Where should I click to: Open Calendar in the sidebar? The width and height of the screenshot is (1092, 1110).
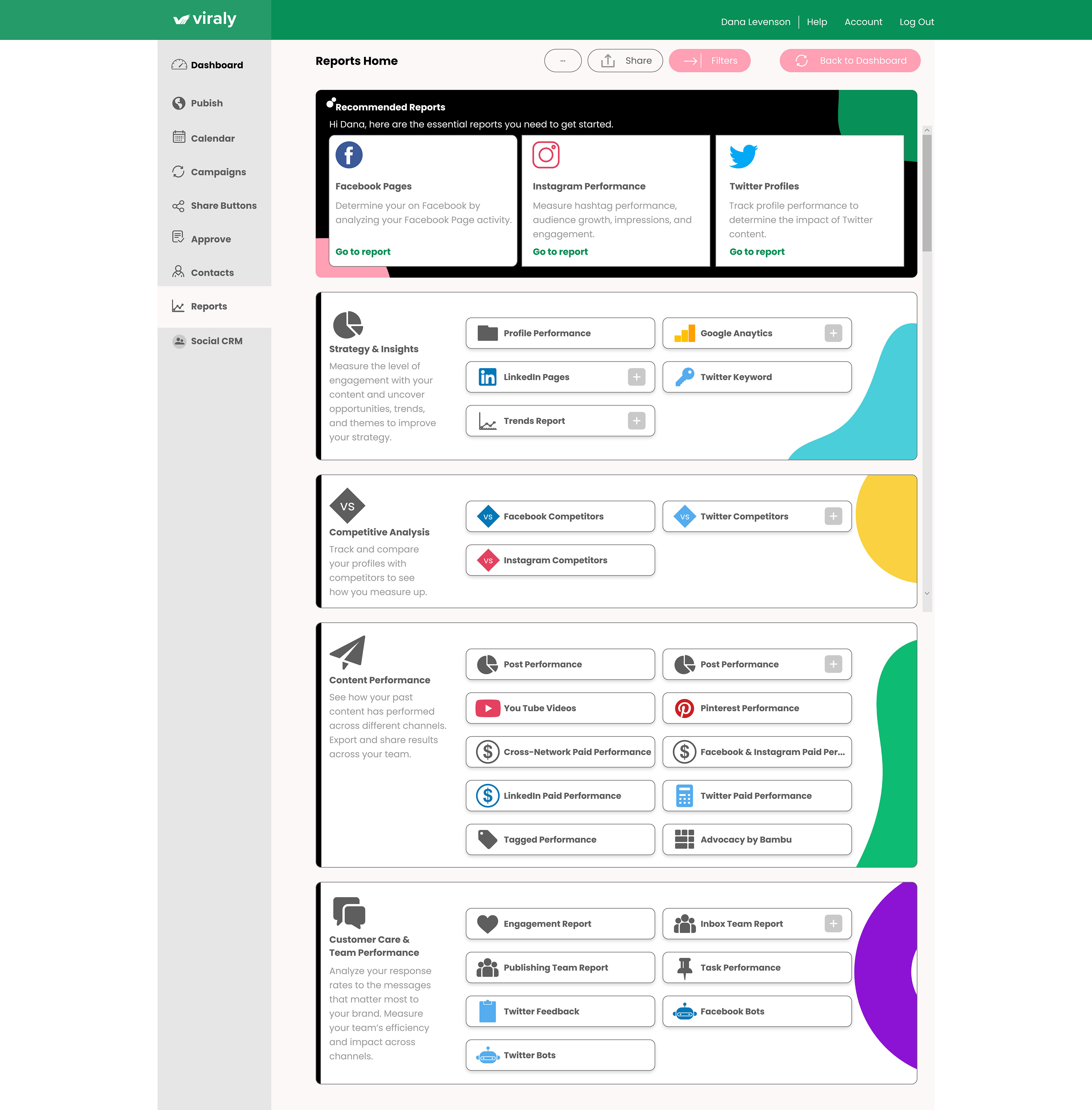[212, 138]
